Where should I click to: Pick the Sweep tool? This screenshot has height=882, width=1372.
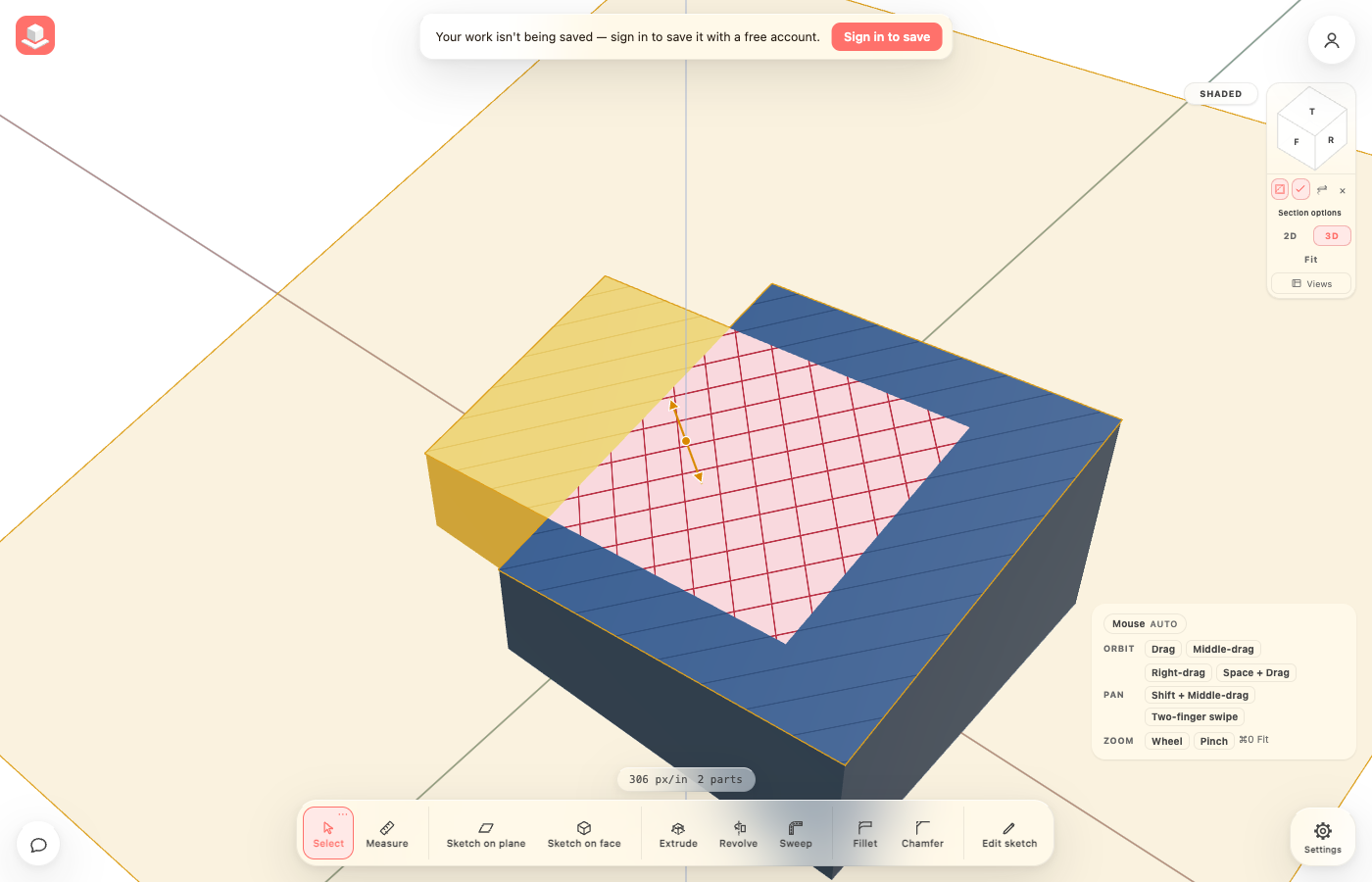click(x=796, y=834)
